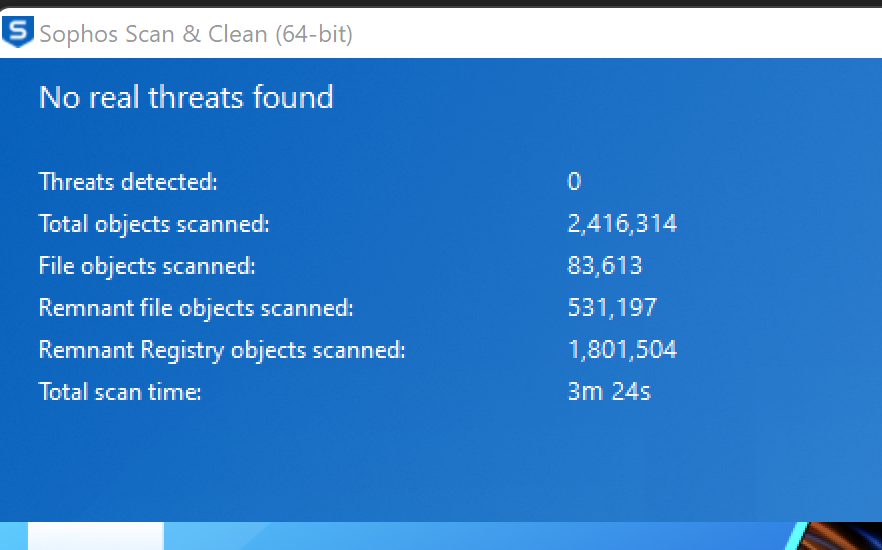Click the light blue strip below the results panel
The width and height of the screenshot is (882, 550).
[x=450, y=536]
